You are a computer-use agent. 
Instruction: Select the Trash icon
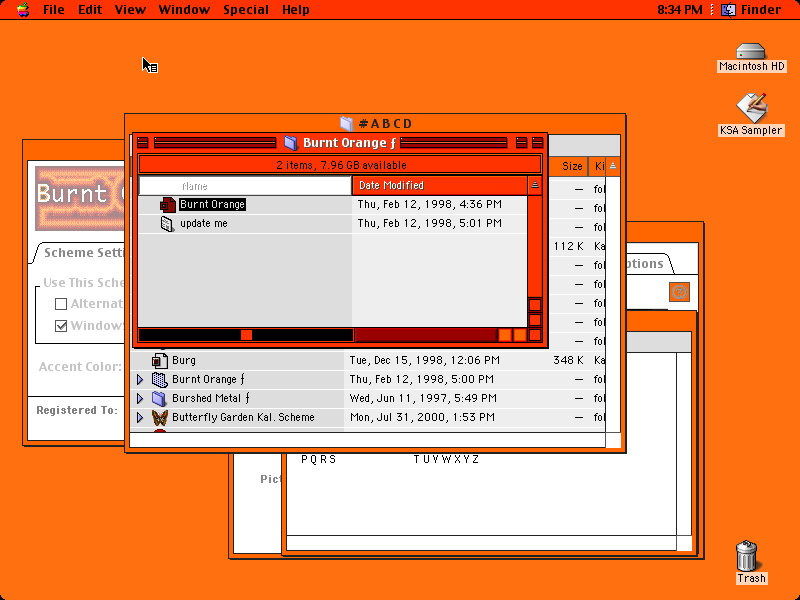click(747, 556)
